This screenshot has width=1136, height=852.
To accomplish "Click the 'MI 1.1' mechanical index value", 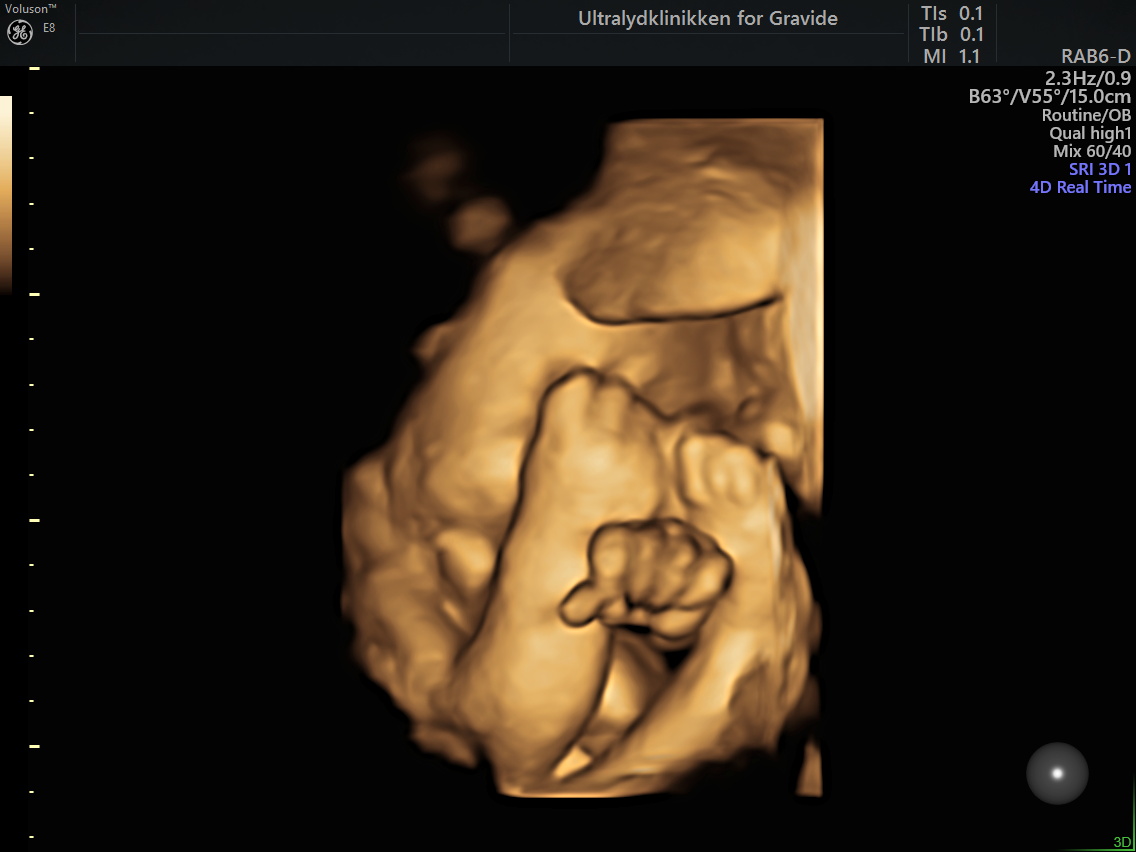I will pos(951,56).
